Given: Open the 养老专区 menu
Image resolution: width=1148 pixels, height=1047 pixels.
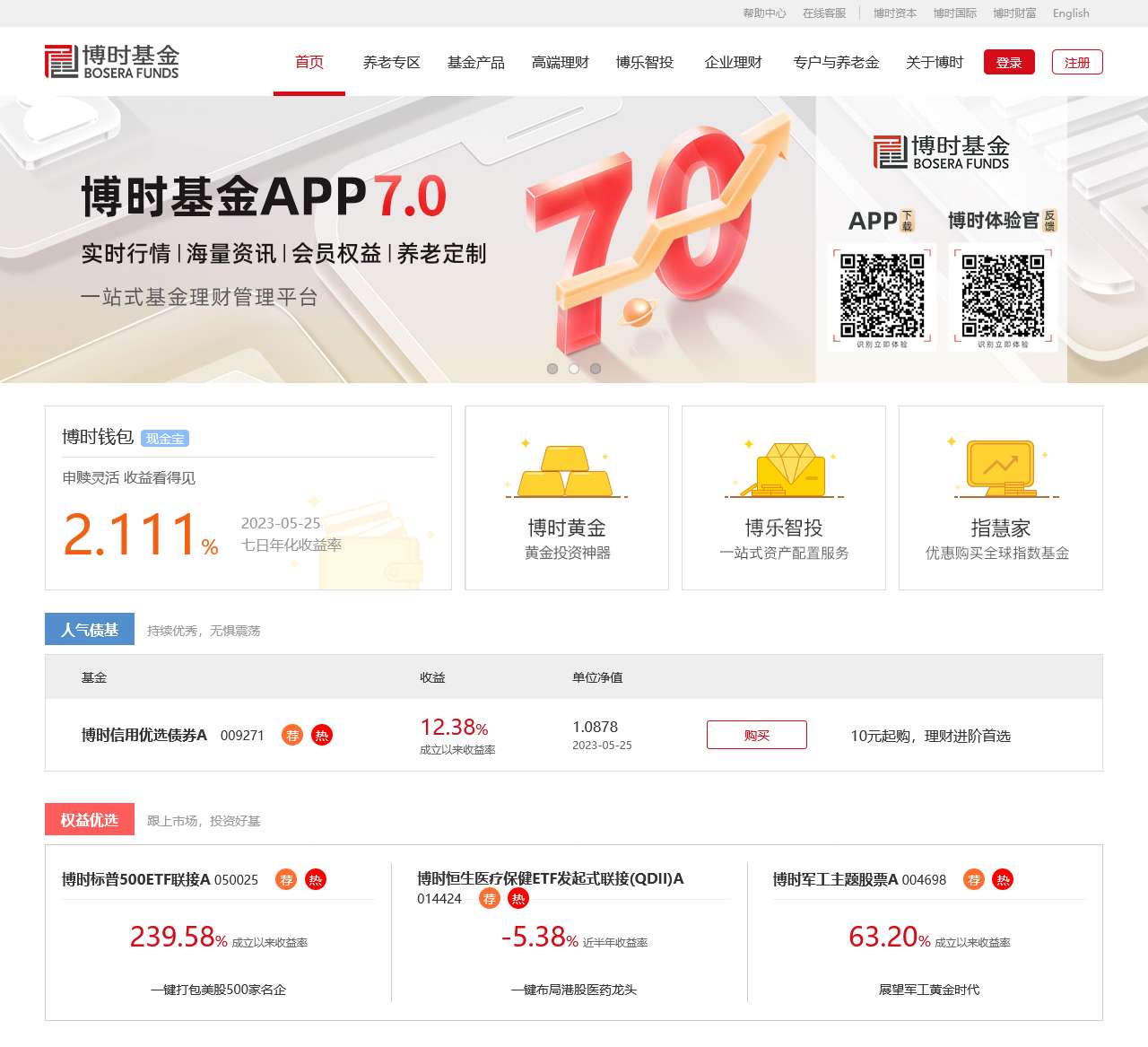Looking at the screenshot, I should click(x=392, y=62).
